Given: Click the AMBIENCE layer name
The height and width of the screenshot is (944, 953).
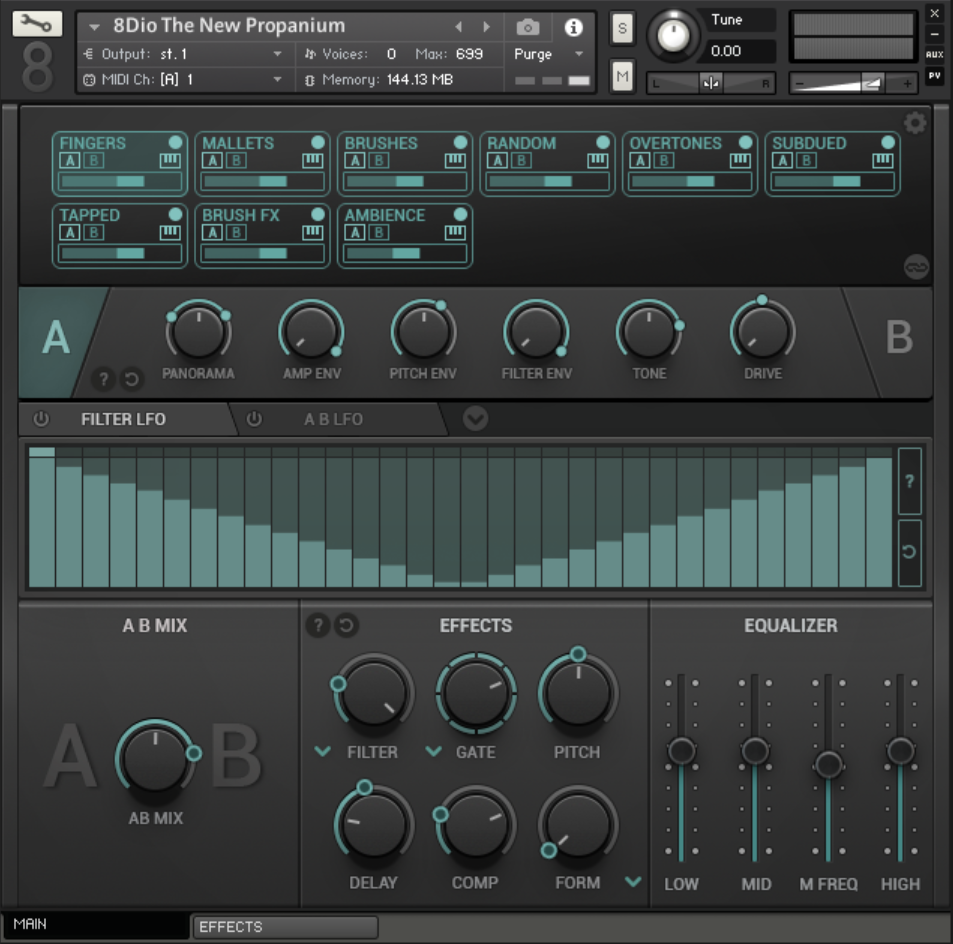Looking at the screenshot, I should tap(385, 215).
